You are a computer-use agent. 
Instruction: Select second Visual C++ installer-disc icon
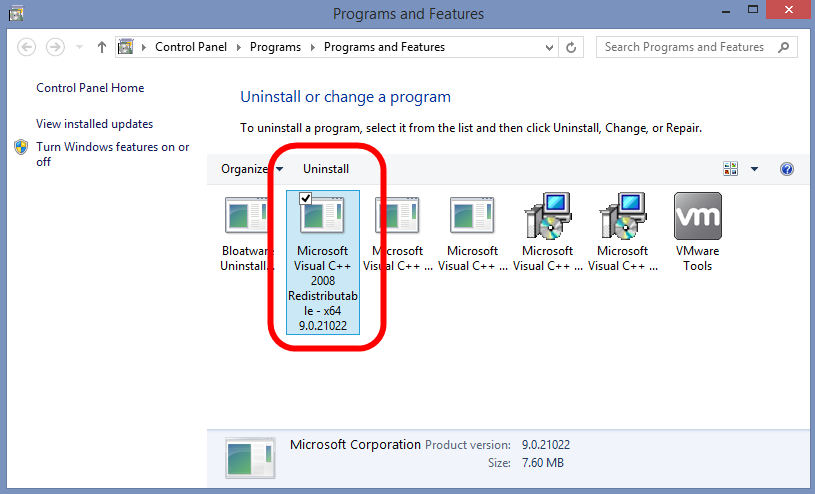pyautogui.click(x=623, y=216)
